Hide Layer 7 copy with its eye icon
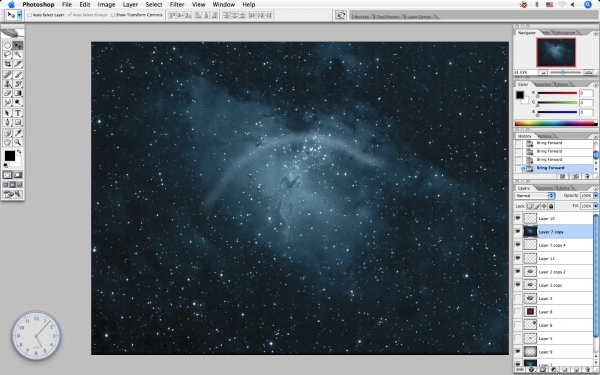The height and width of the screenshot is (375, 600). (518, 232)
